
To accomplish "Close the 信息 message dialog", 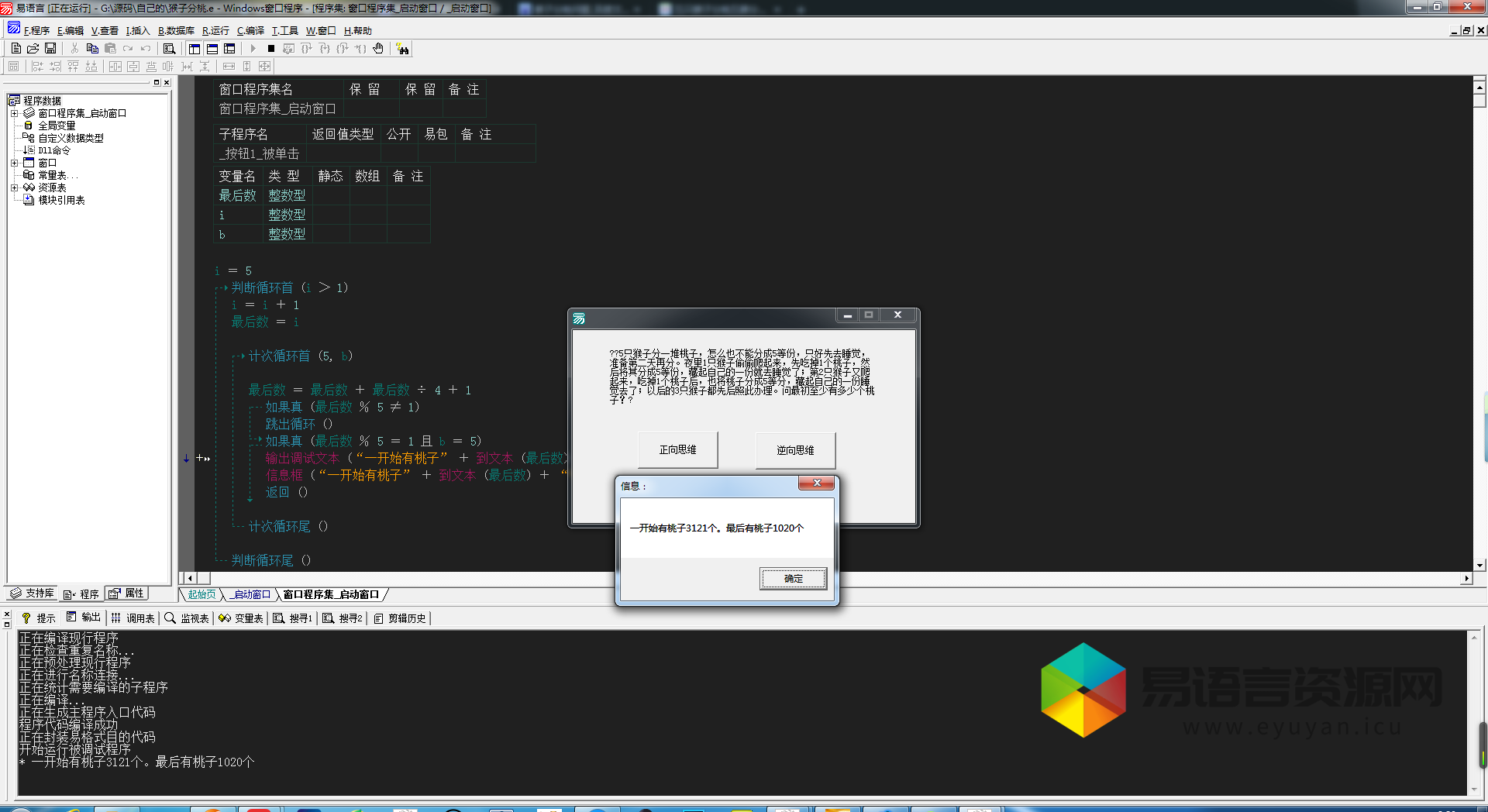I will click(816, 483).
